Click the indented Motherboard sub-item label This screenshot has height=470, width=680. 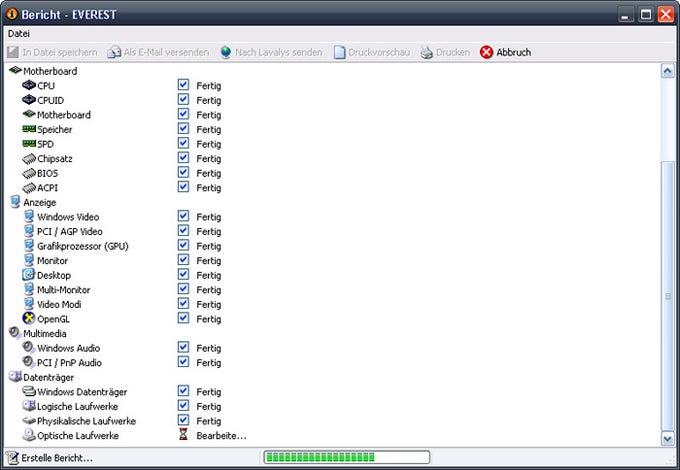(x=64, y=115)
